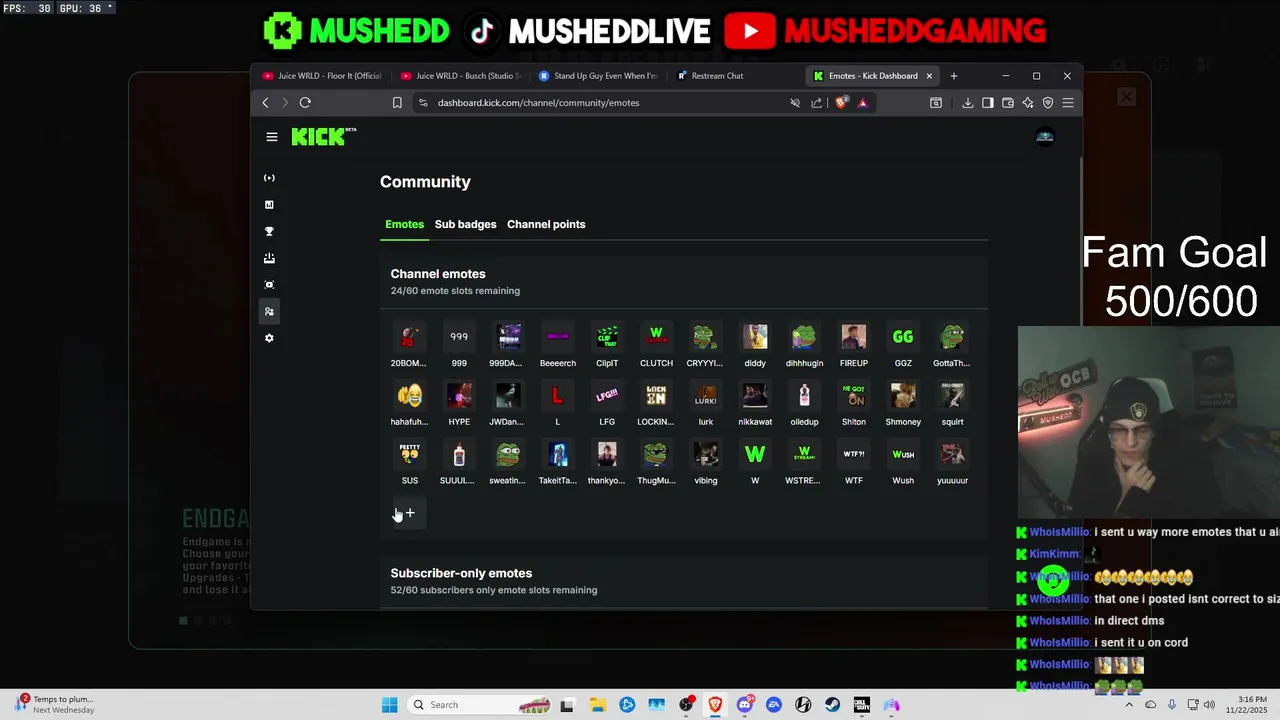Screen dimensions: 1280x720
Task: Open the weather widget on taskbar
Action: pyautogui.click(x=55, y=705)
